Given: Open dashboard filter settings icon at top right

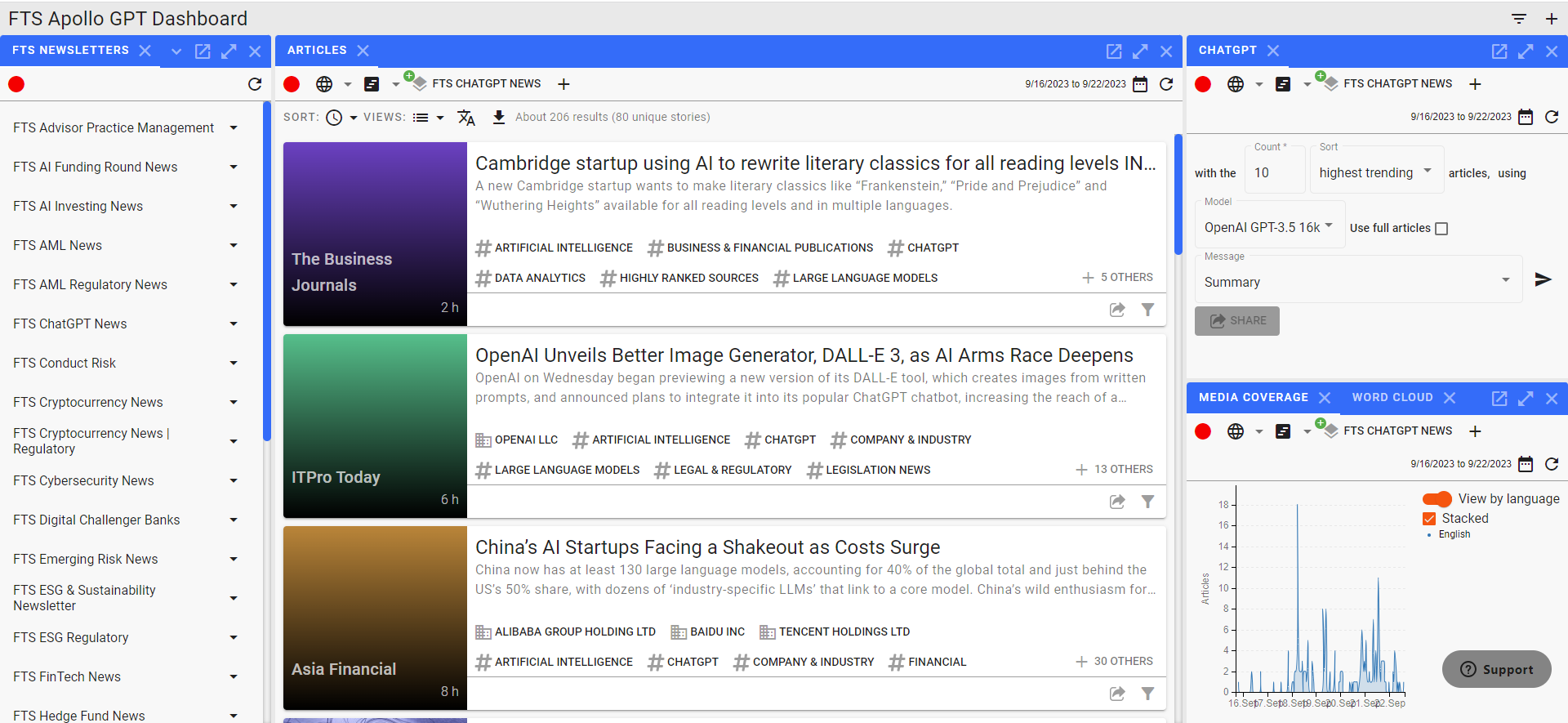Looking at the screenshot, I should [x=1519, y=18].
